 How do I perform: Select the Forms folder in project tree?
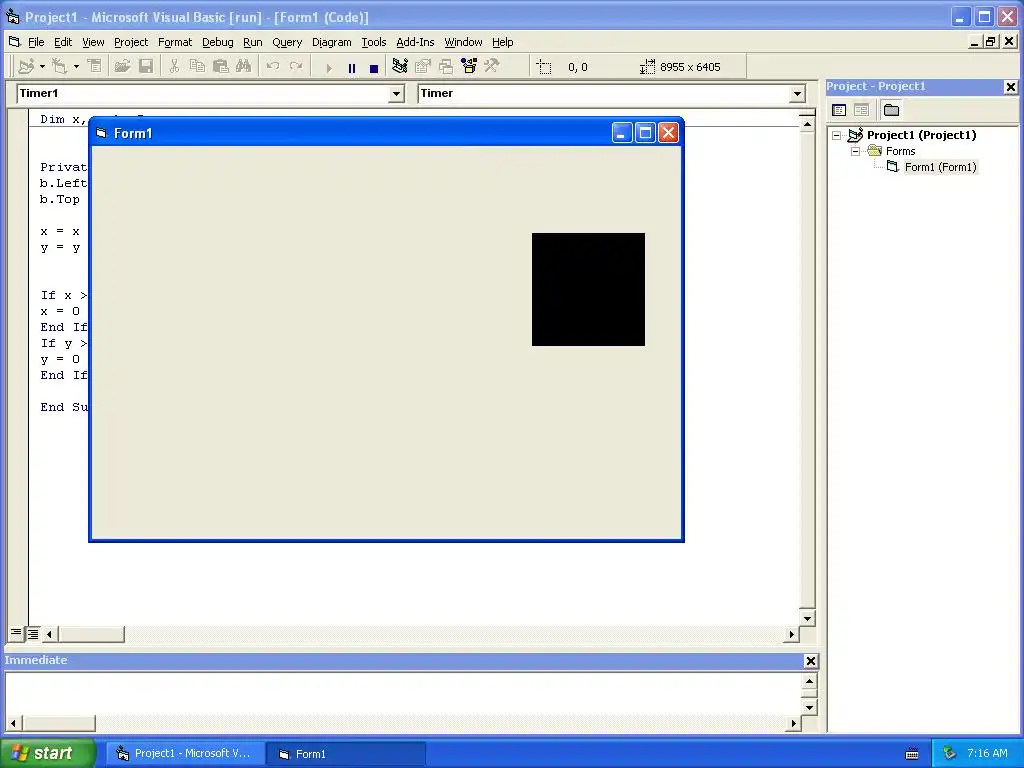pos(901,151)
